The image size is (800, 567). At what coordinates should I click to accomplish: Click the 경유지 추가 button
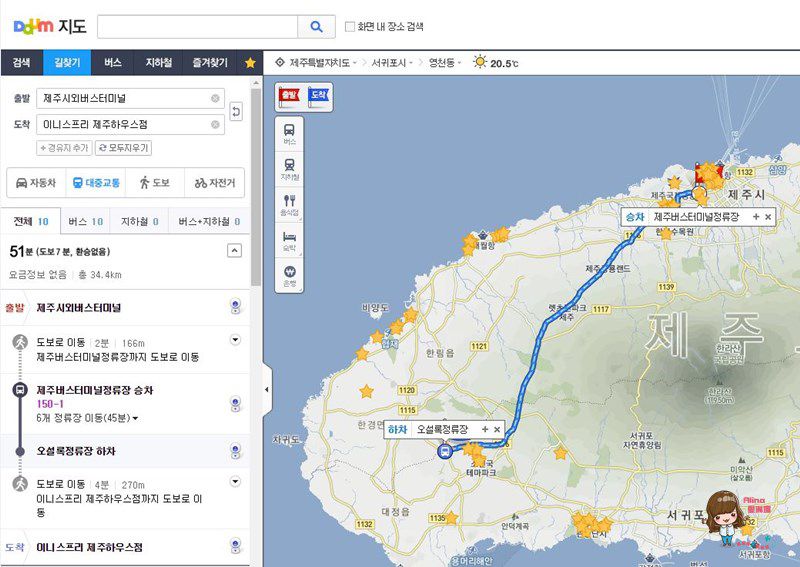(64, 148)
